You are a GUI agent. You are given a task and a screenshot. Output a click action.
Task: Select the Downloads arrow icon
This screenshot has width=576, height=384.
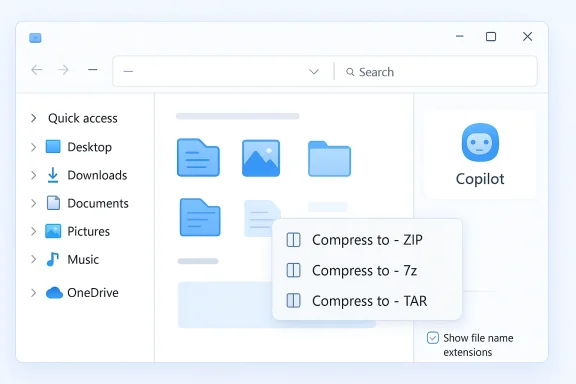pos(53,175)
